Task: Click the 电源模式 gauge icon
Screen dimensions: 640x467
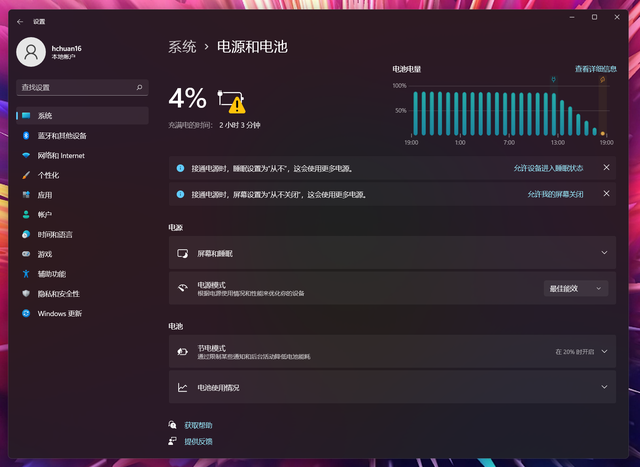Action: coord(182,288)
